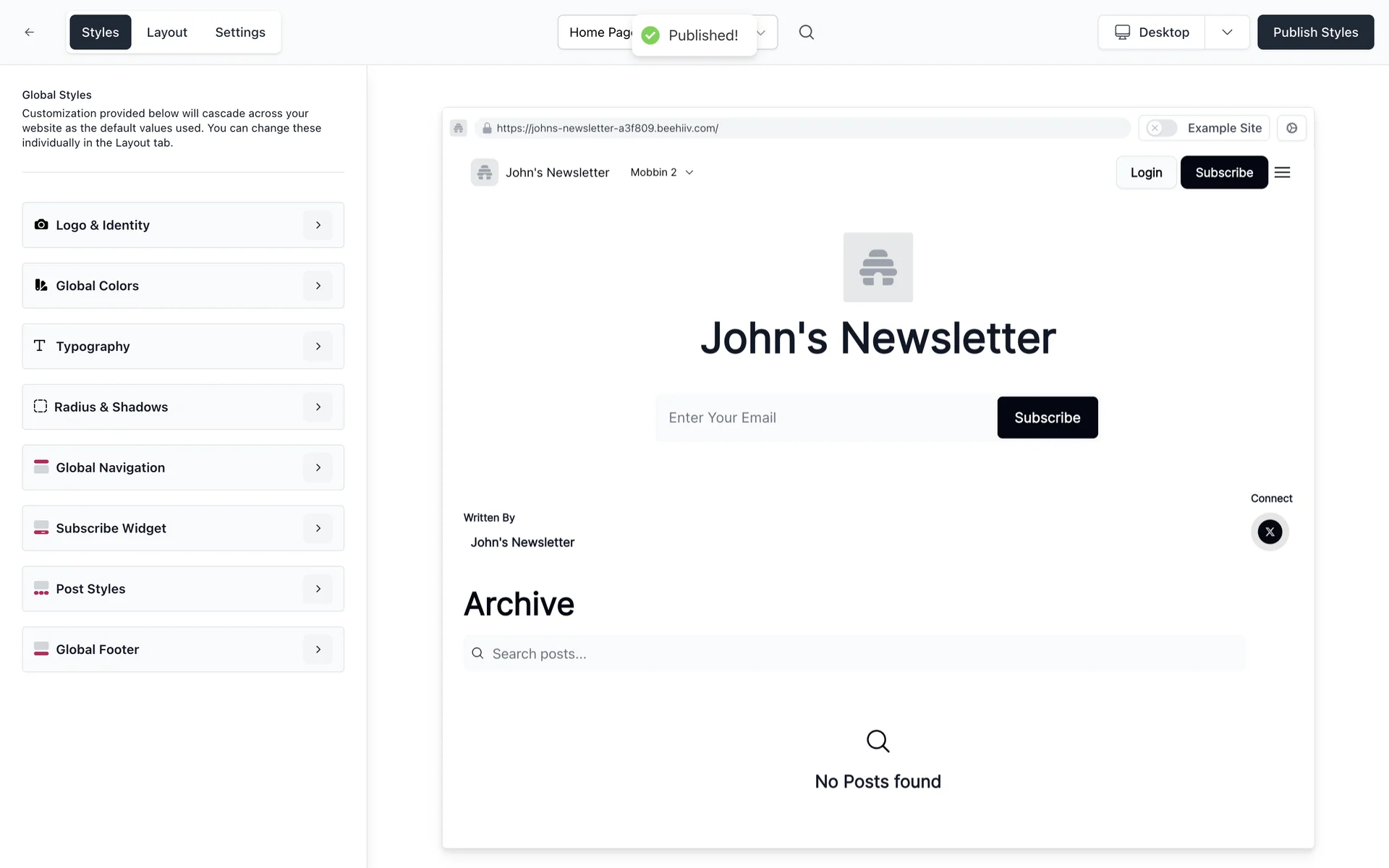
Task: Click the Global Colors palette icon
Action: pyautogui.click(x=41, y=286)
